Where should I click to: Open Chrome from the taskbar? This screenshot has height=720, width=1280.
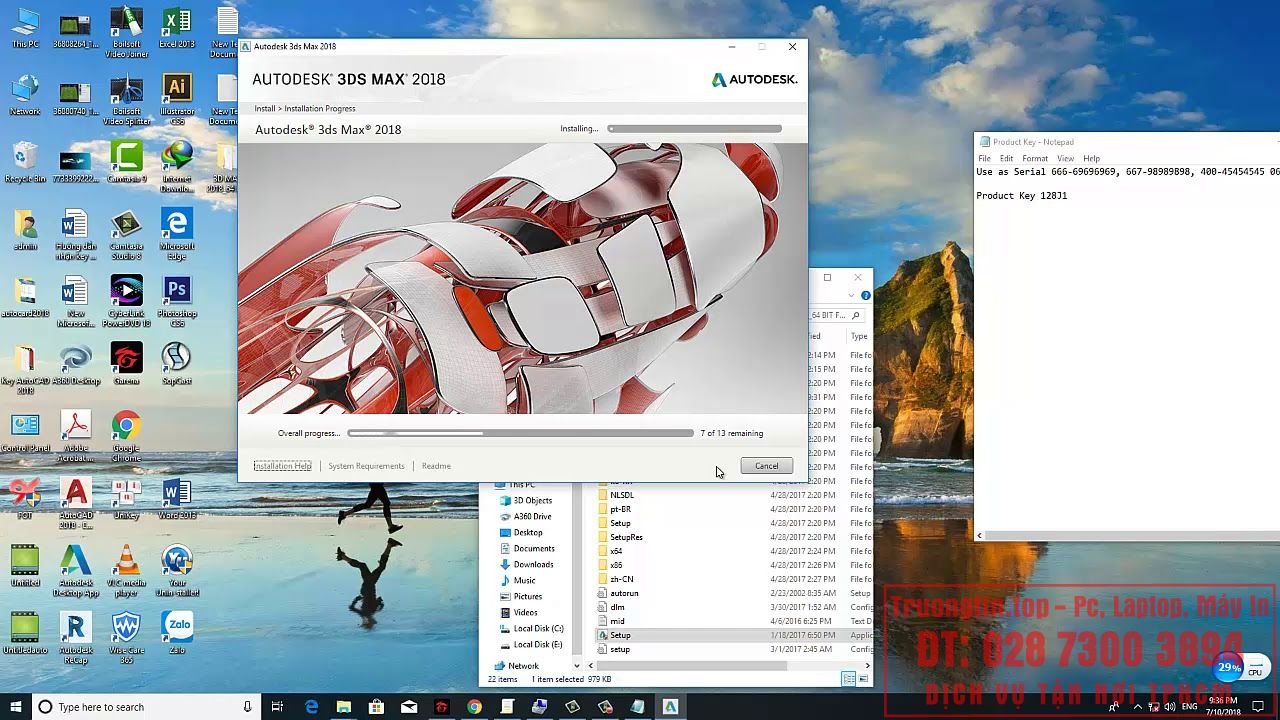click(x=474, y=707)
